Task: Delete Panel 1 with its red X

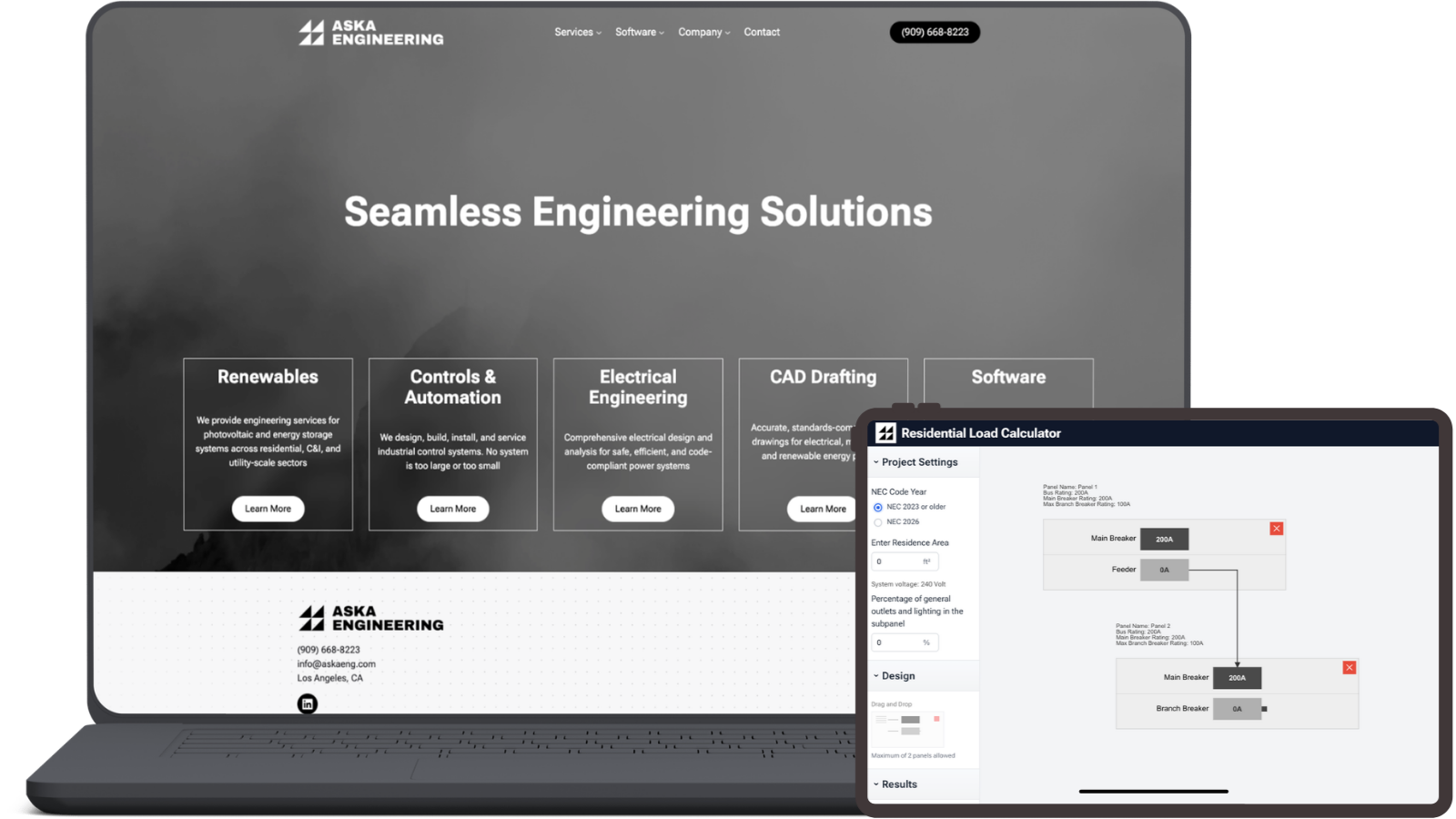Action: [x=1277, y=529]
